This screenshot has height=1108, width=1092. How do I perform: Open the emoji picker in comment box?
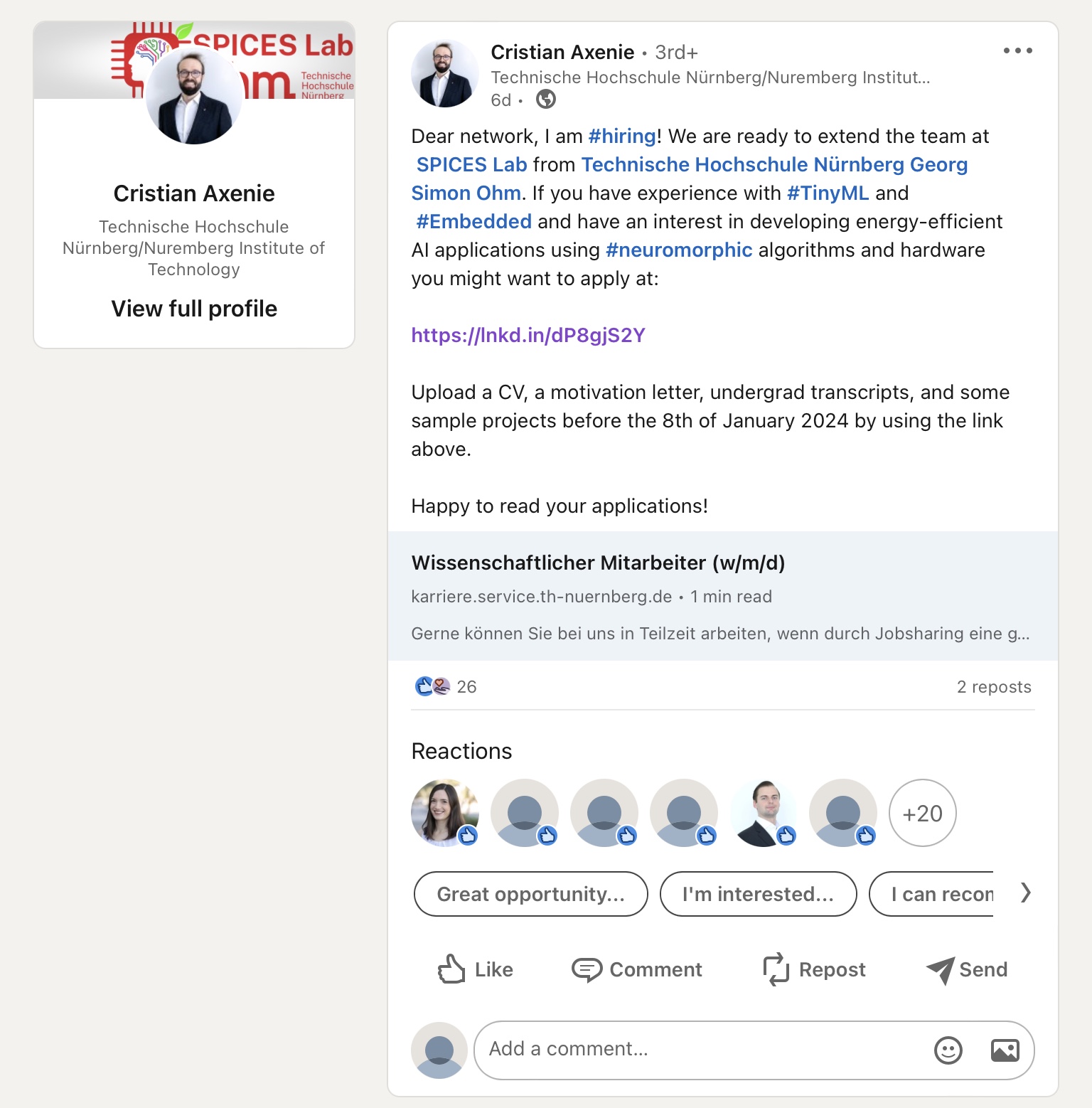tap(948, 1050)
